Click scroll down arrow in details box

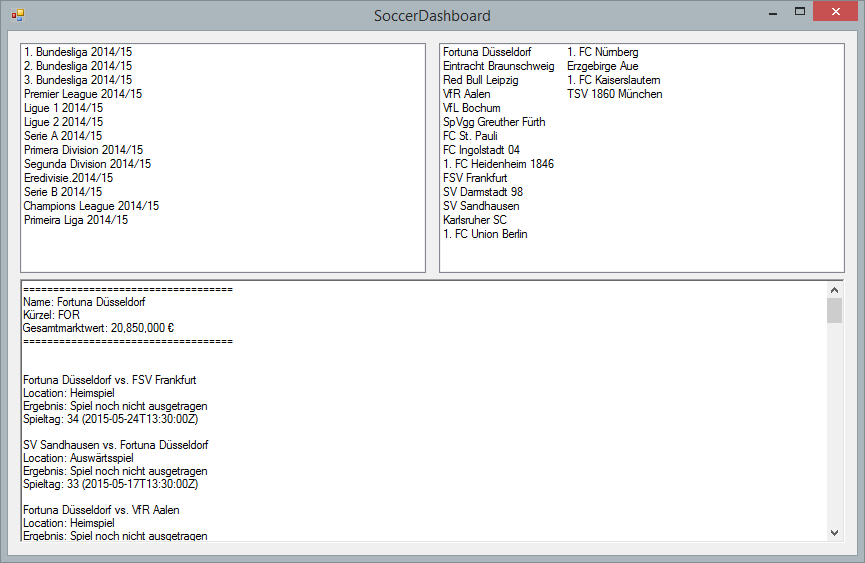(x=834, y=533)
